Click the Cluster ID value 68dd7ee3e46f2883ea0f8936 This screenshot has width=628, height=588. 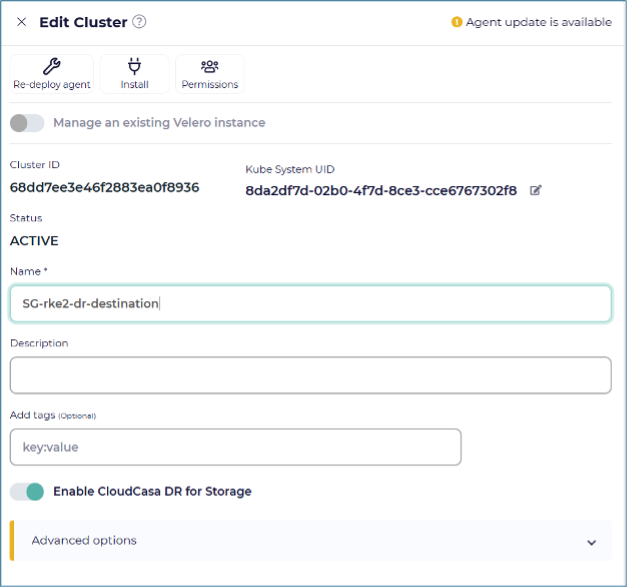(104, 187)
